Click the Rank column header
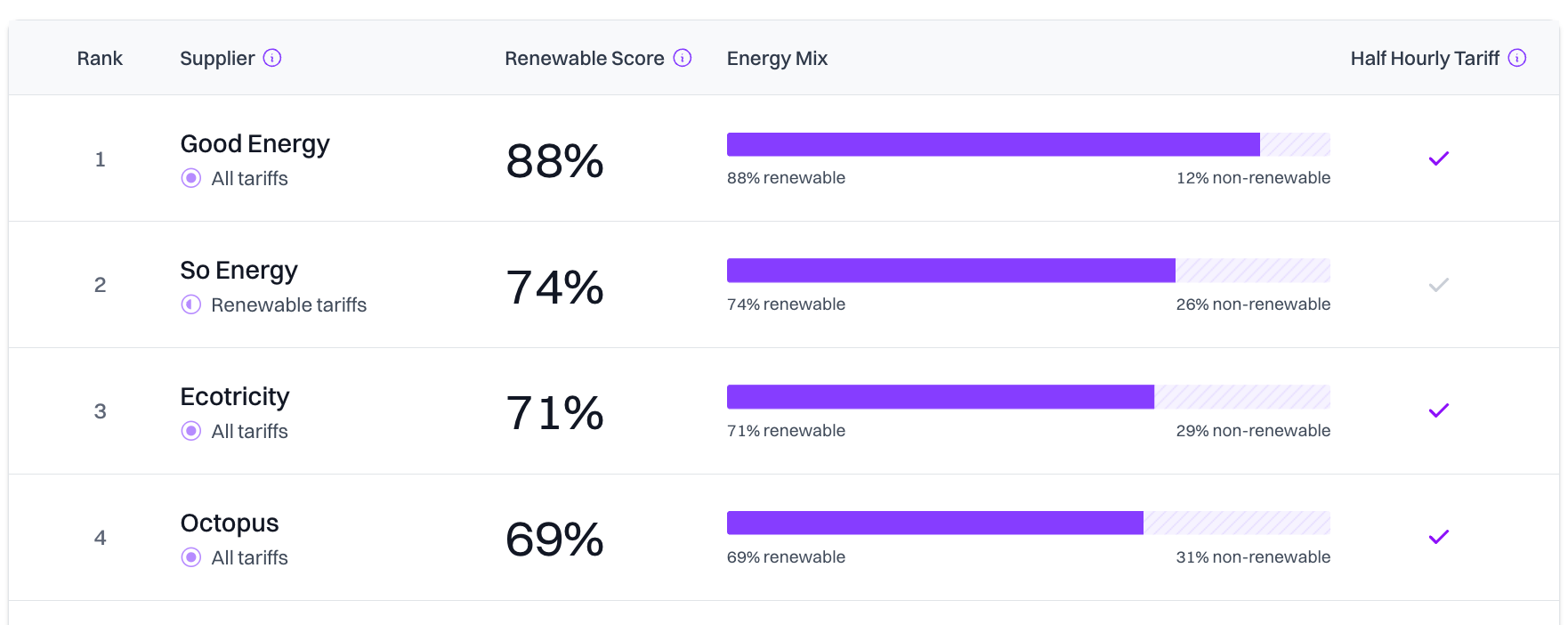The height and width of the screenshot is (625, 1568). (100, 59)
